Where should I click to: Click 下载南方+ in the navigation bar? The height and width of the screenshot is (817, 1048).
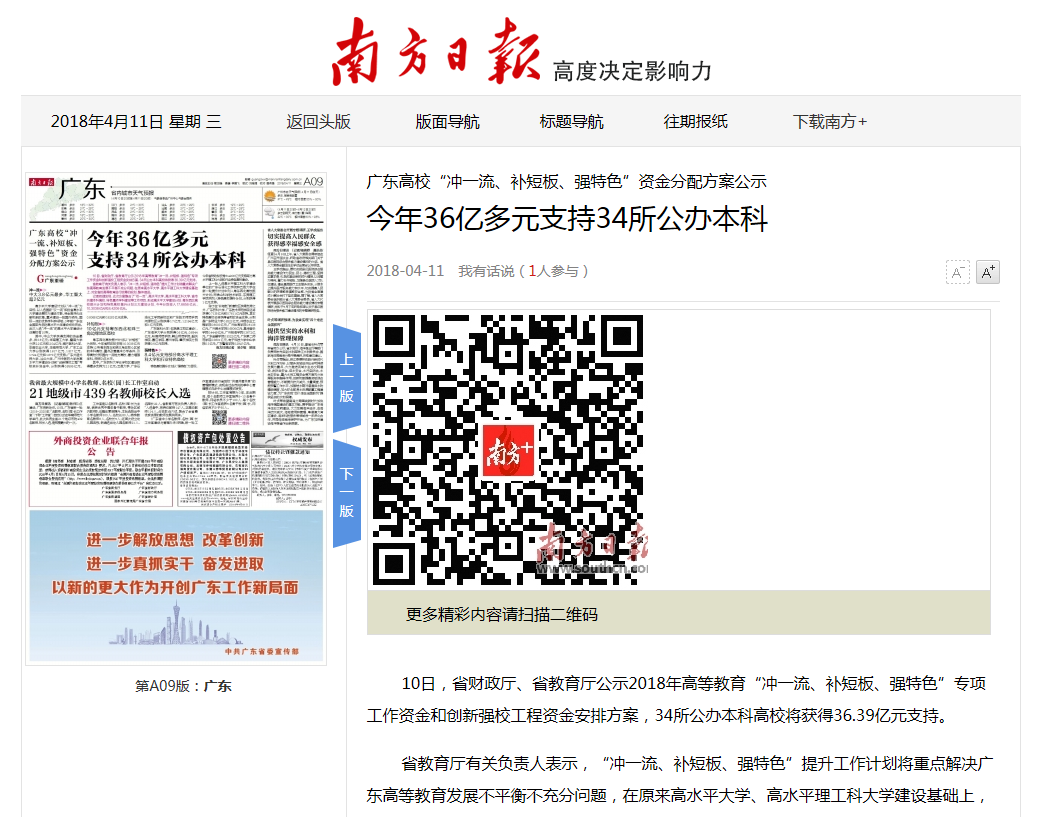point(829,122)
